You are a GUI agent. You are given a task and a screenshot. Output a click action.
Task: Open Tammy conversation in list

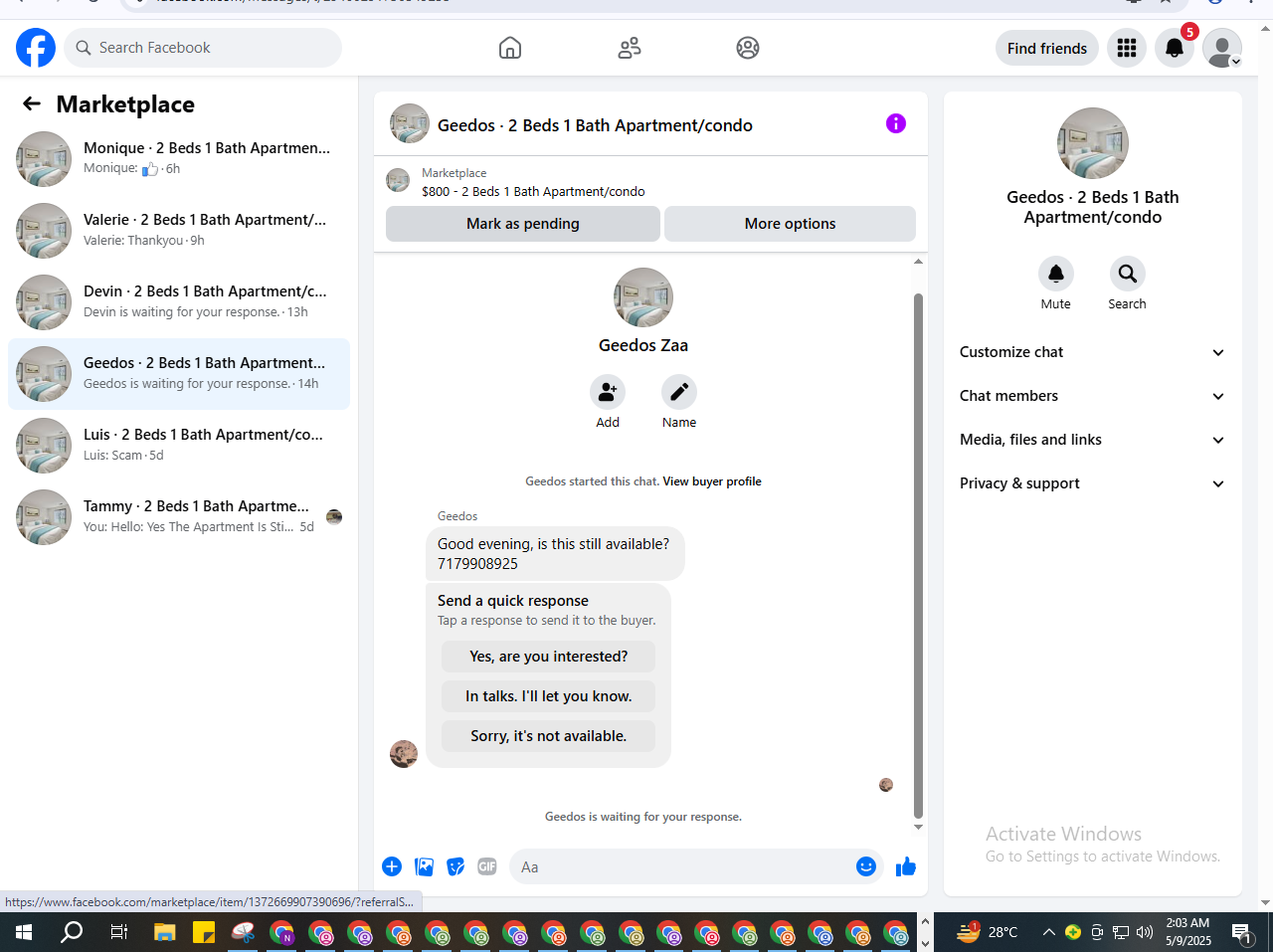(x=179, y=517)
